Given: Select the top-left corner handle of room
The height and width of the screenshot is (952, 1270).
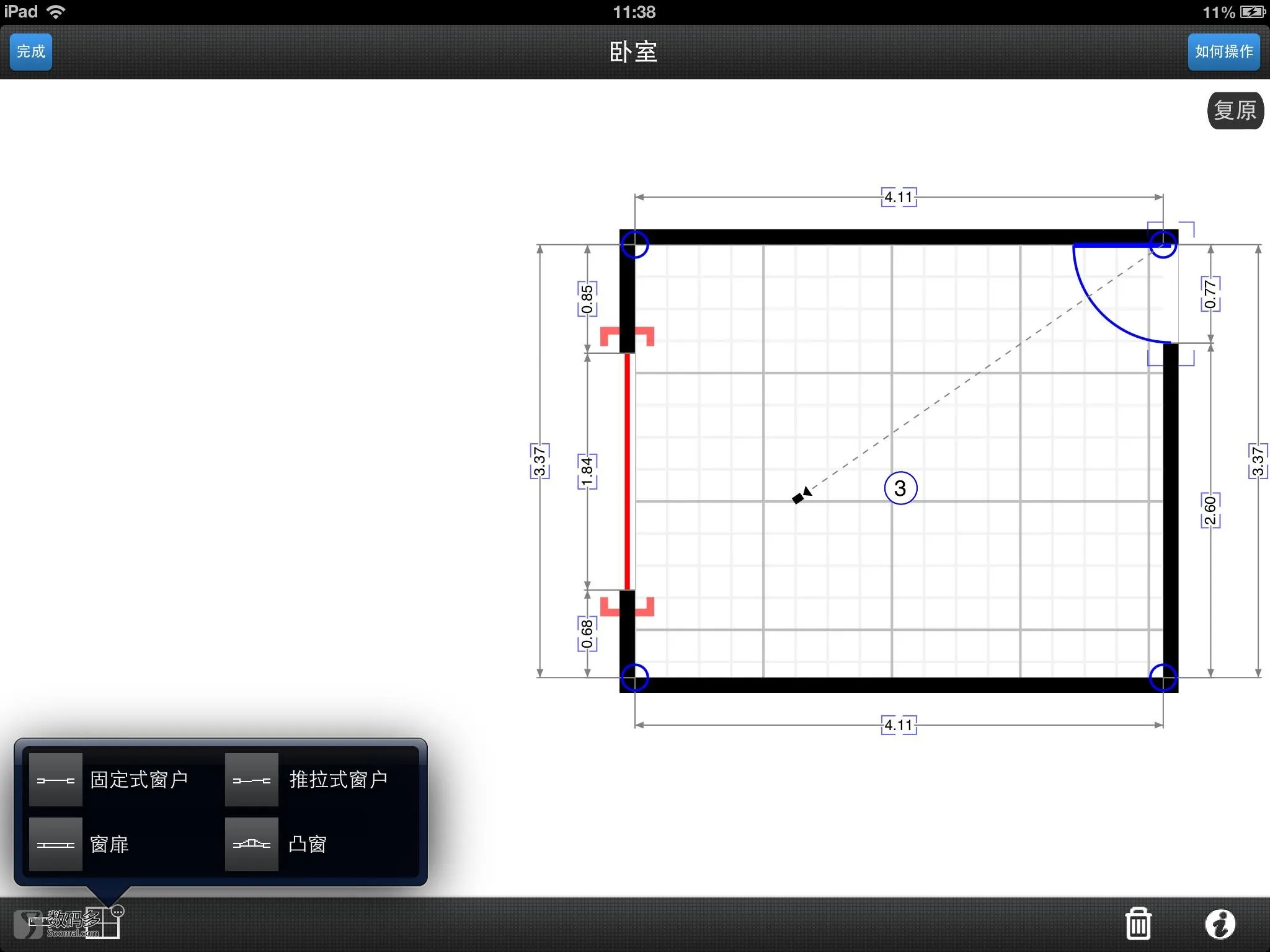Looking at the screenshot, I should (x=634, y=244).
